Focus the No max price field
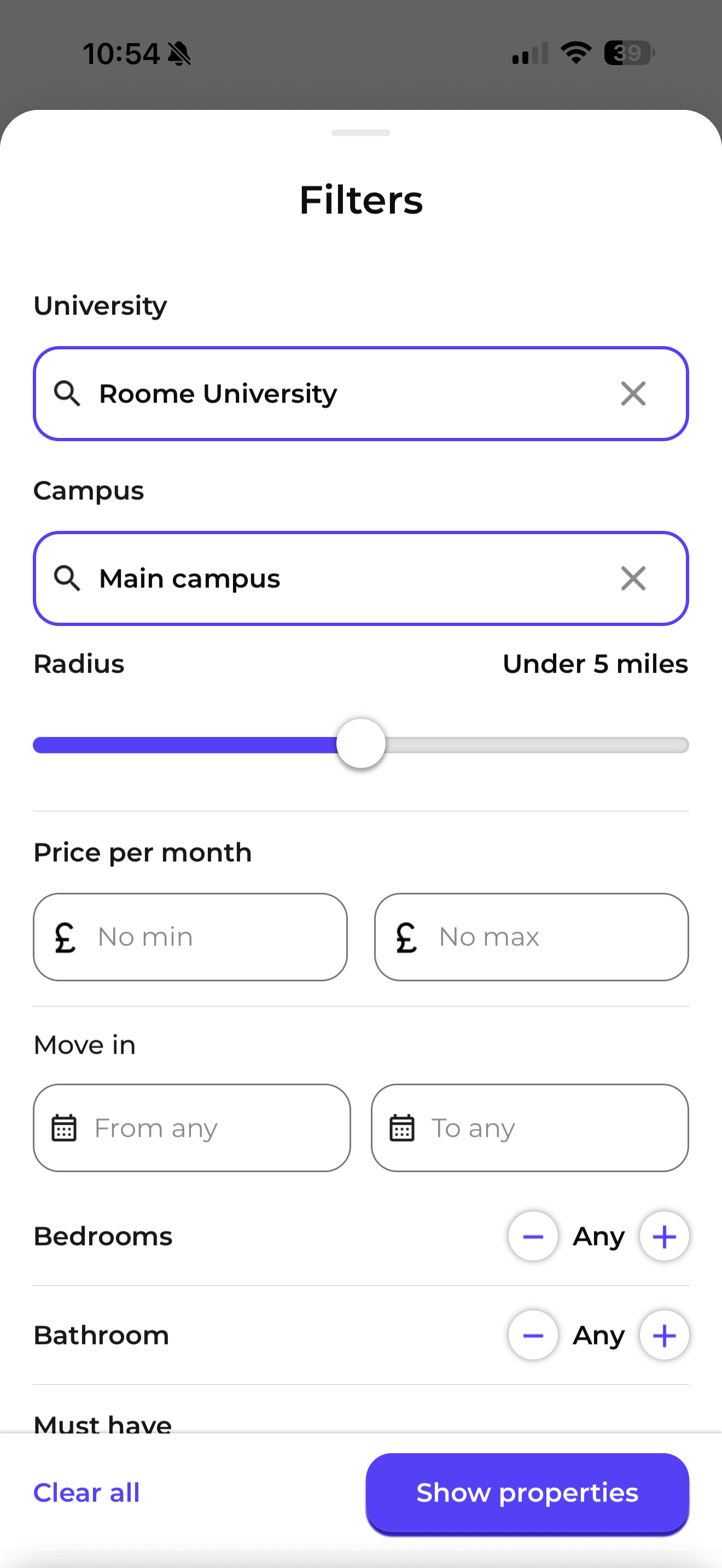 tap(531, 937)
